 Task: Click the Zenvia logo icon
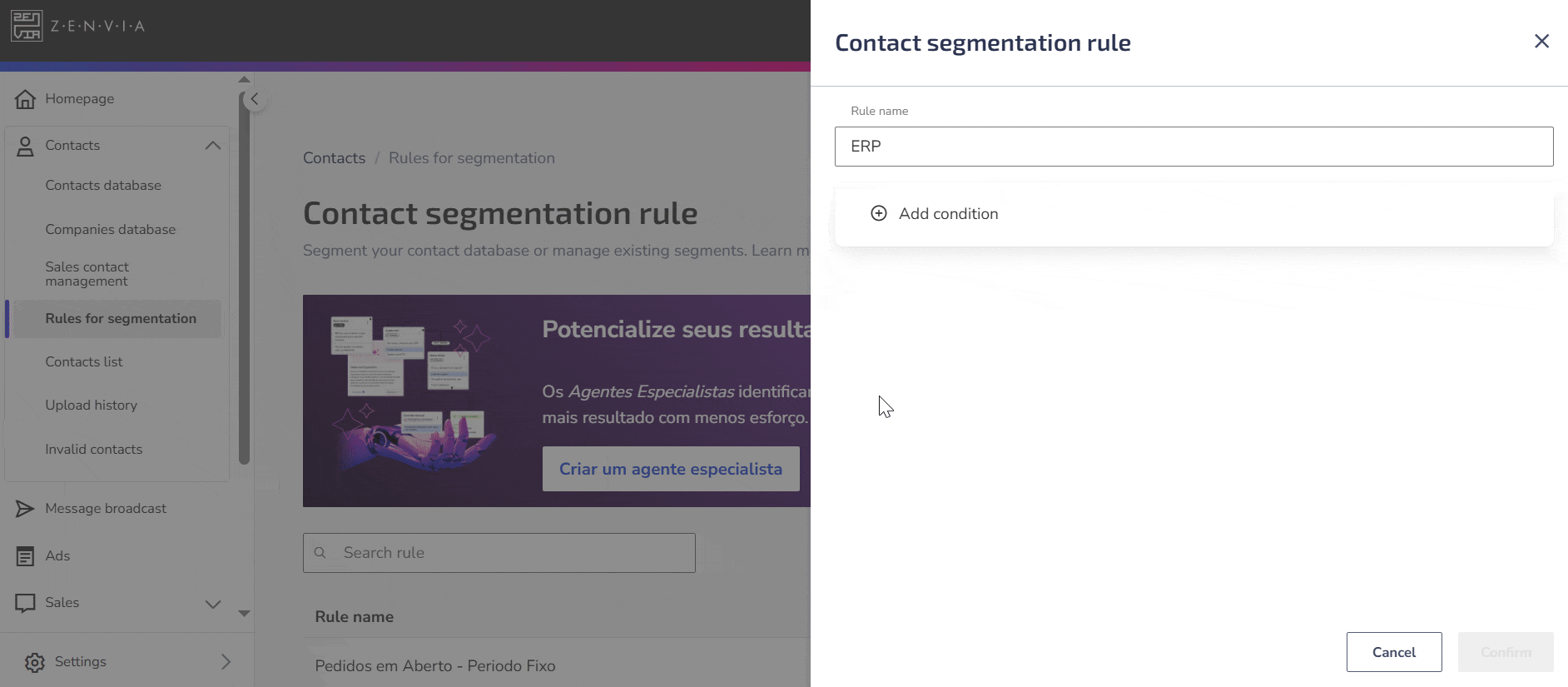click(x=27, y=26)
